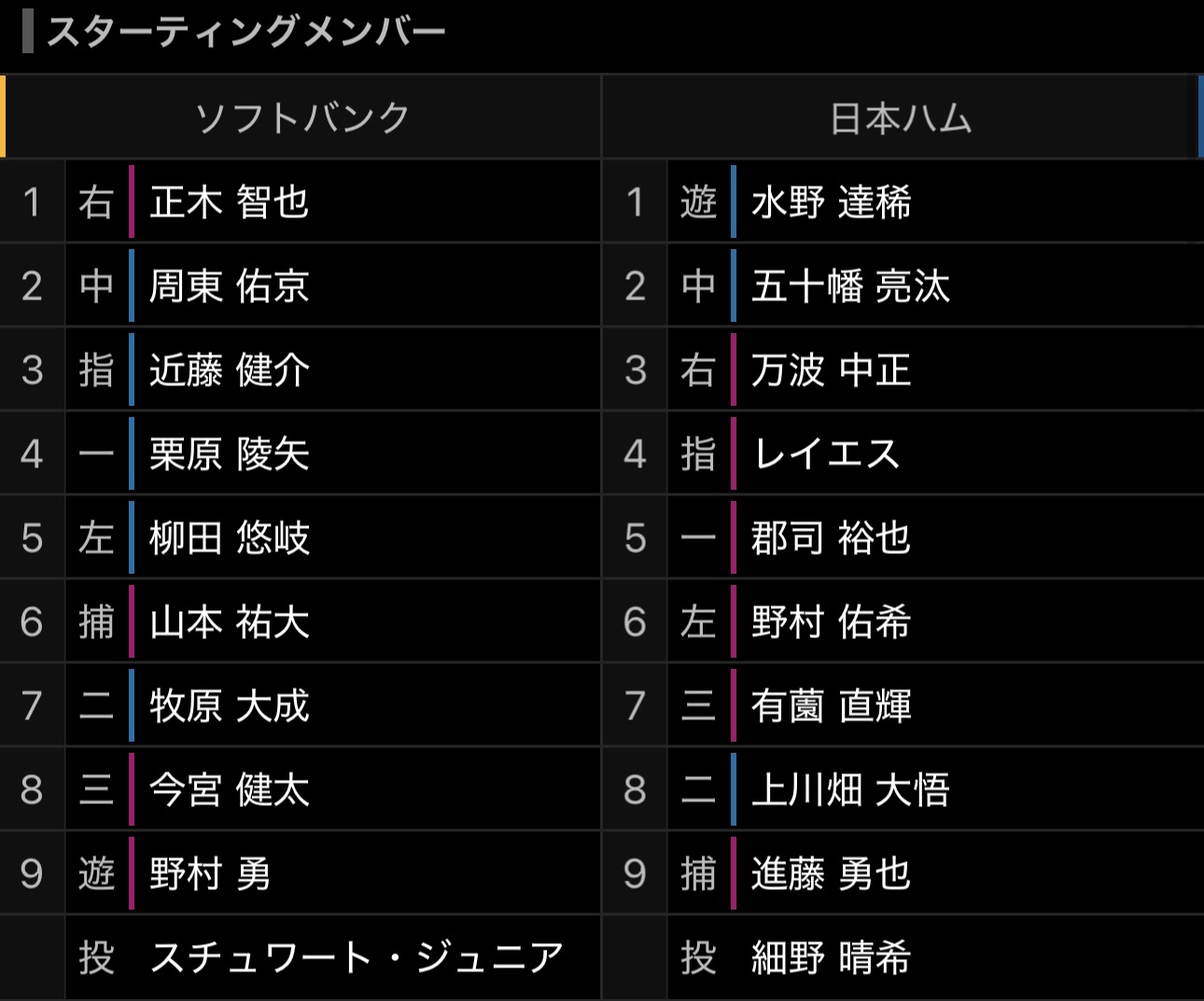Screen dimensions: 1204x1001
Task: Open 水野 達稀 in Nippon-Ham lineup
Action: tap(832, 202)
